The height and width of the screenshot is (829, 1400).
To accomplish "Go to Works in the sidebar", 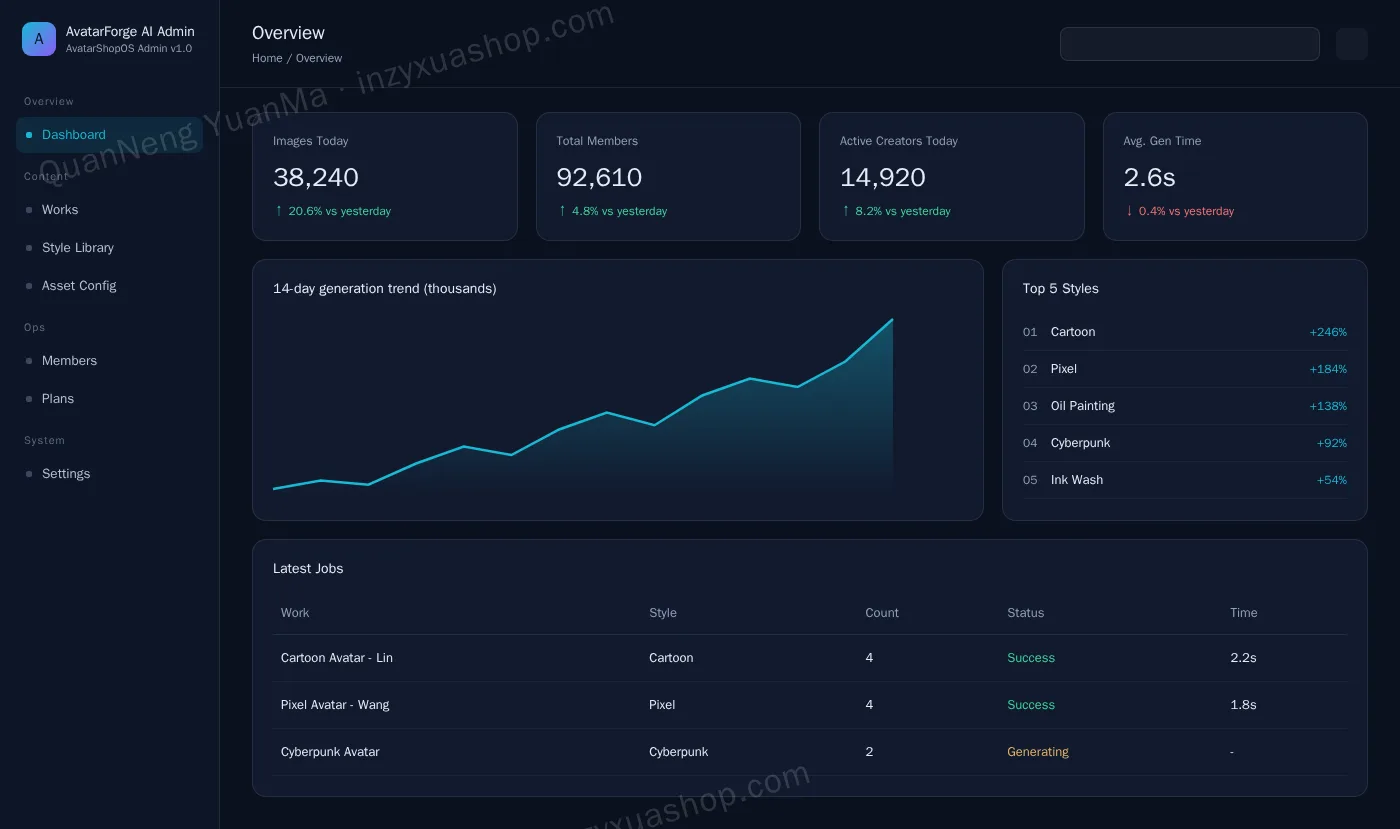I will pos(109,210).
